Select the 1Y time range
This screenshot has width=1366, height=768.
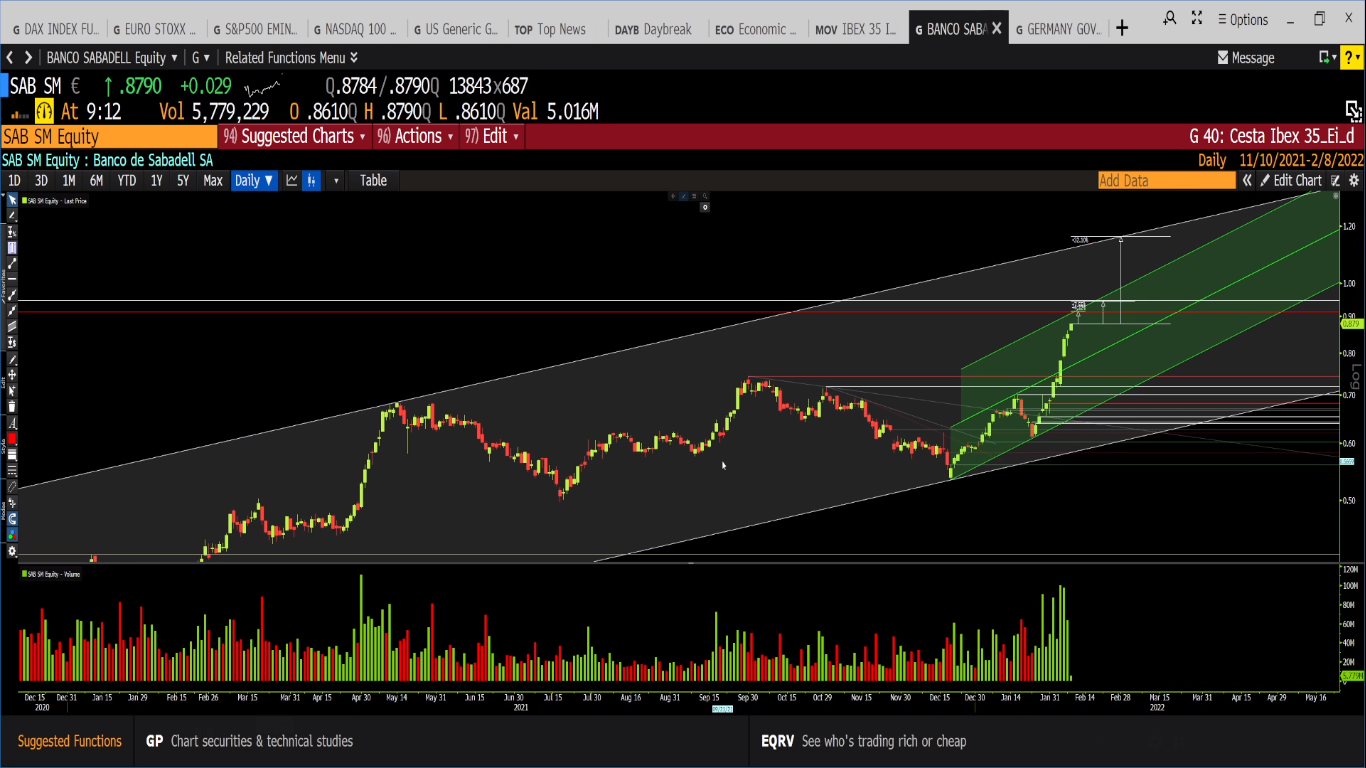point(156,181)
